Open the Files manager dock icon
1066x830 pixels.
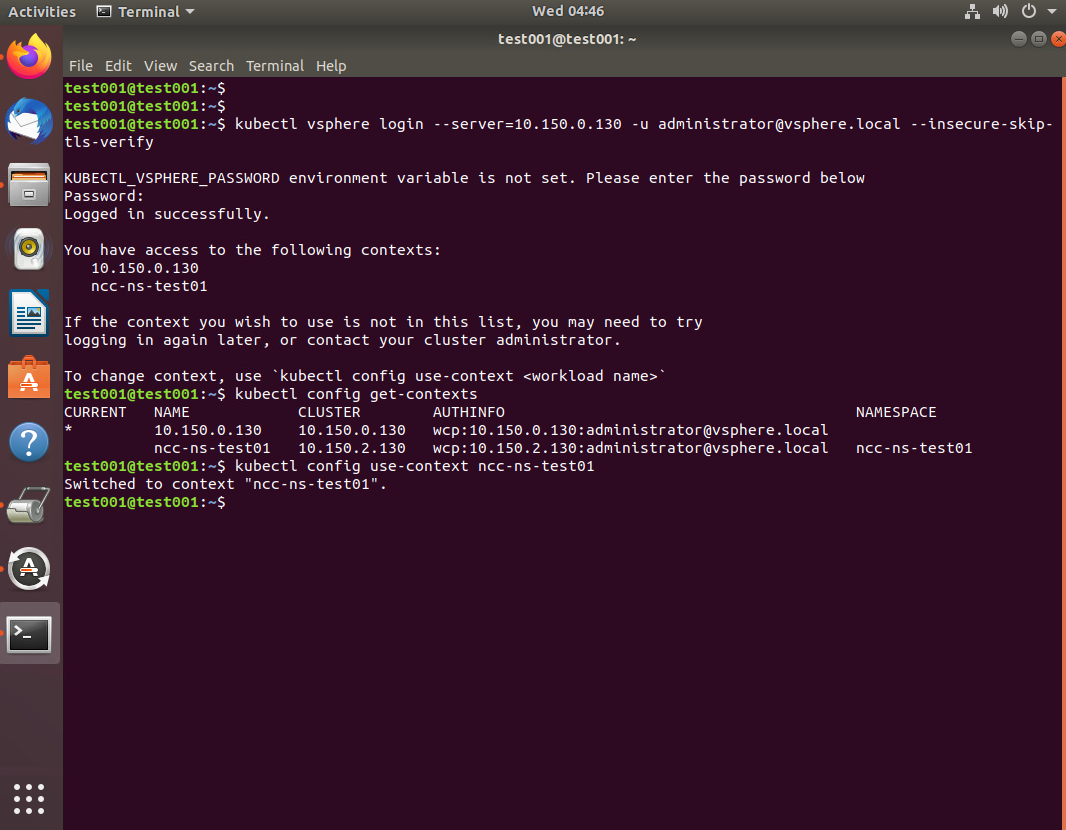click(29, 184)
